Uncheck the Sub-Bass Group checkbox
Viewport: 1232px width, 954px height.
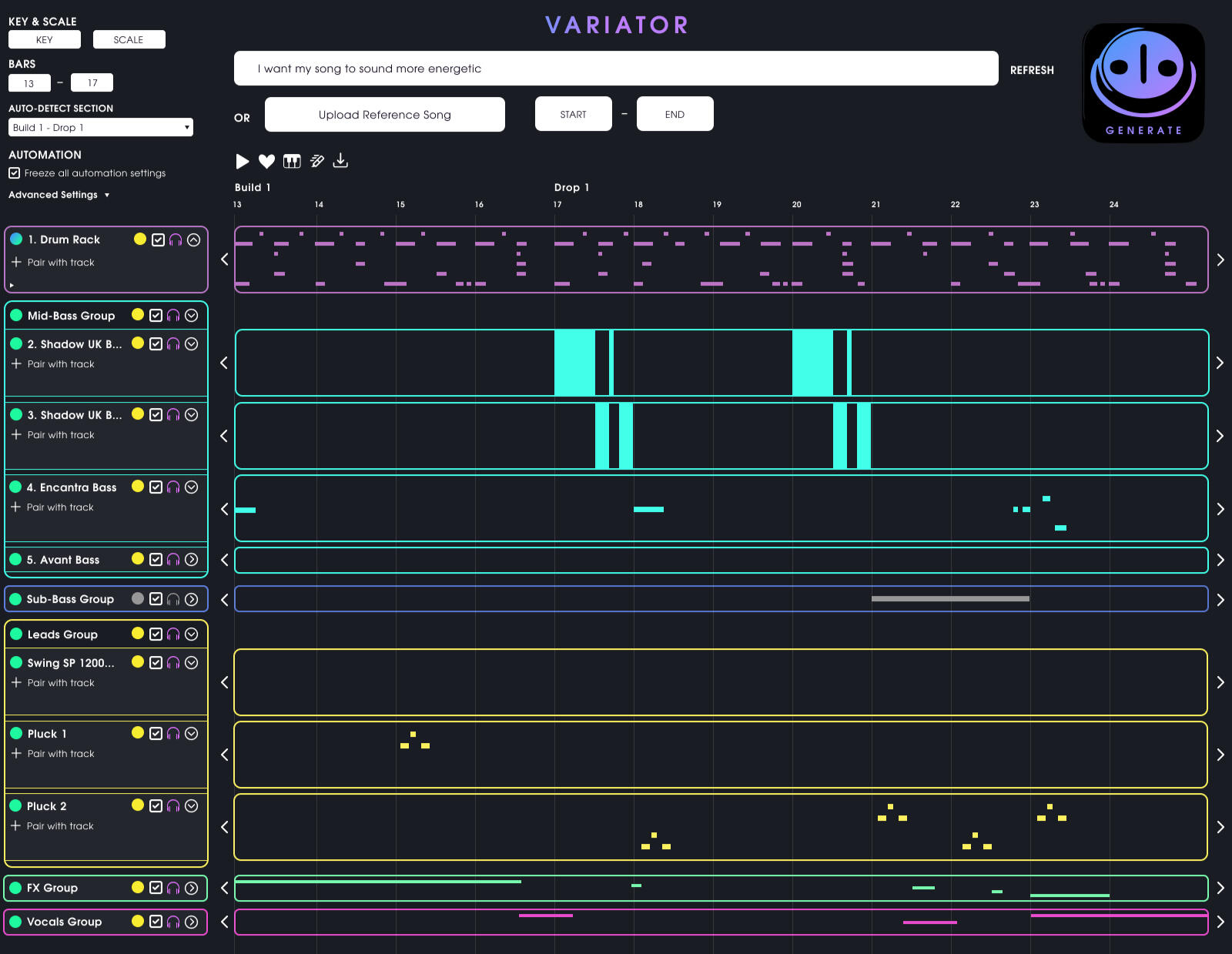click(156, 599)
